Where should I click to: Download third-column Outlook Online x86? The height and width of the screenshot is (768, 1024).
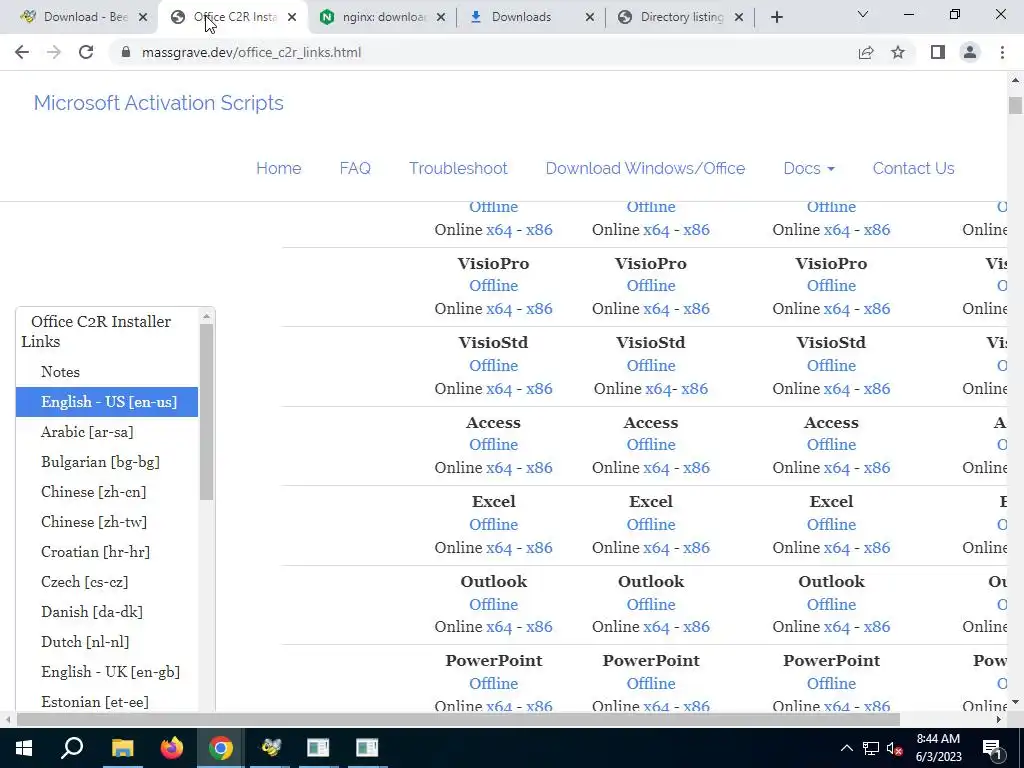pos(876,627)
